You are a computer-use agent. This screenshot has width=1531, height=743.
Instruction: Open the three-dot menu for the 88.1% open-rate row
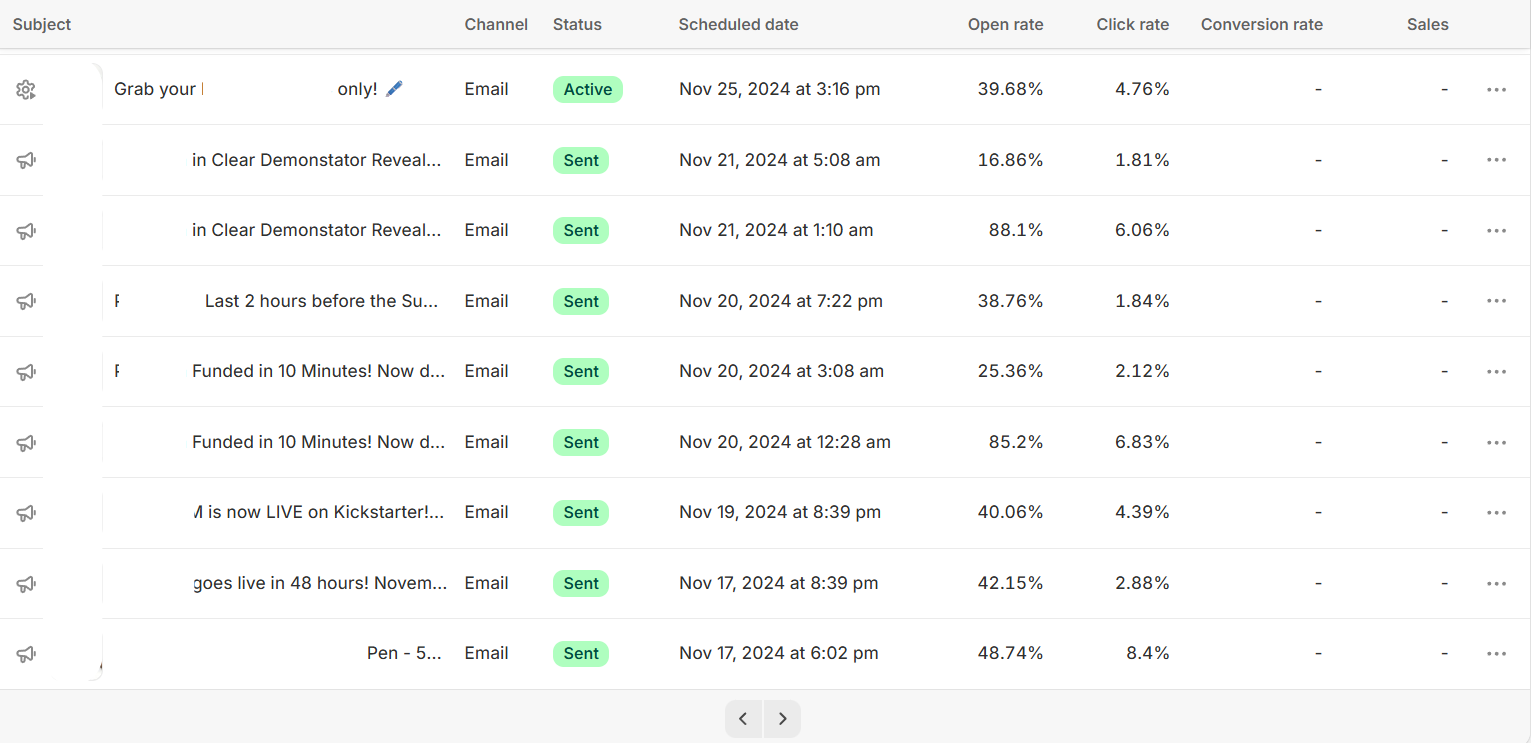click(1496, 231)
